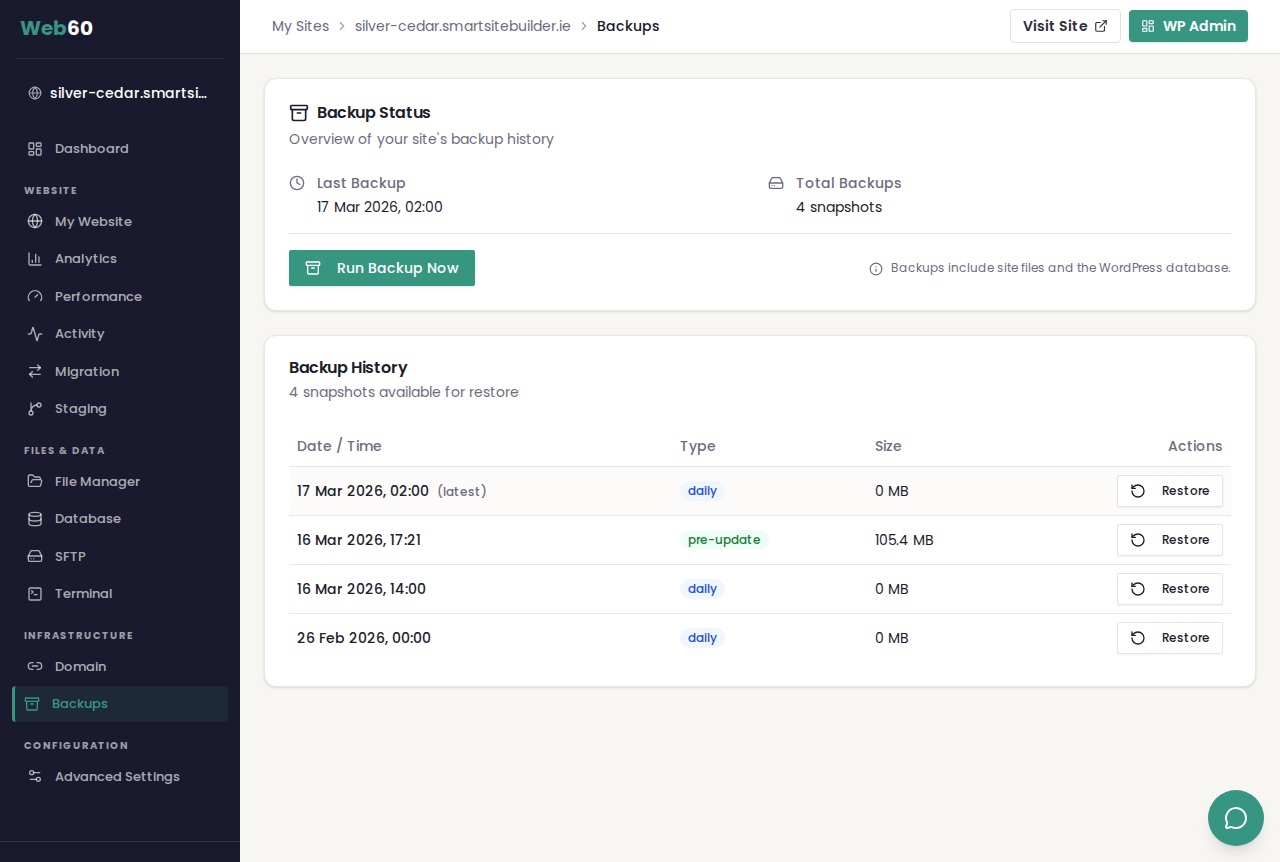1280x862 pixels.
Task: Open the chat support bubble
Action: tap(1235, 818)
